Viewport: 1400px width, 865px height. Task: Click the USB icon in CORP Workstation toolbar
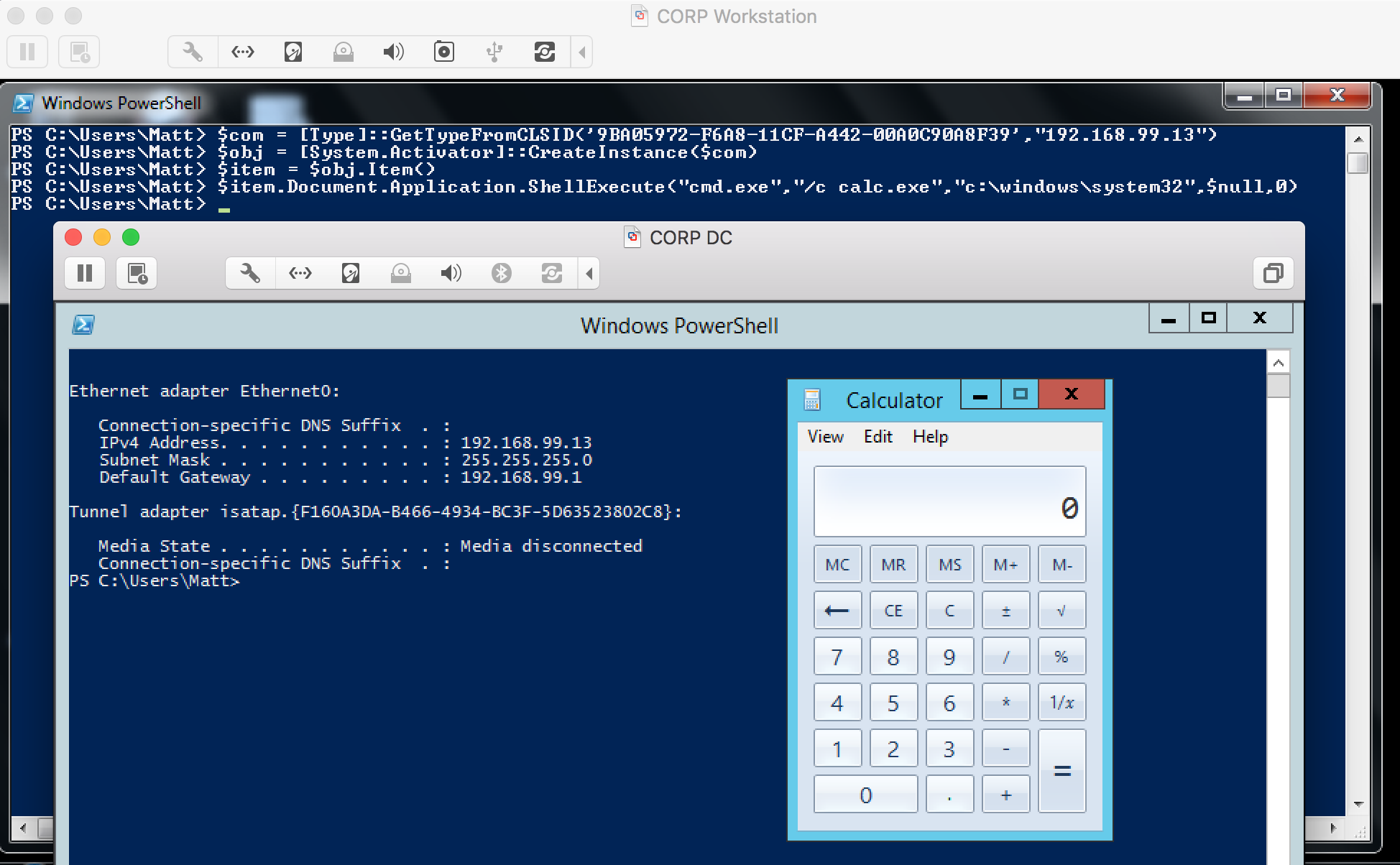tap(494, 52)
